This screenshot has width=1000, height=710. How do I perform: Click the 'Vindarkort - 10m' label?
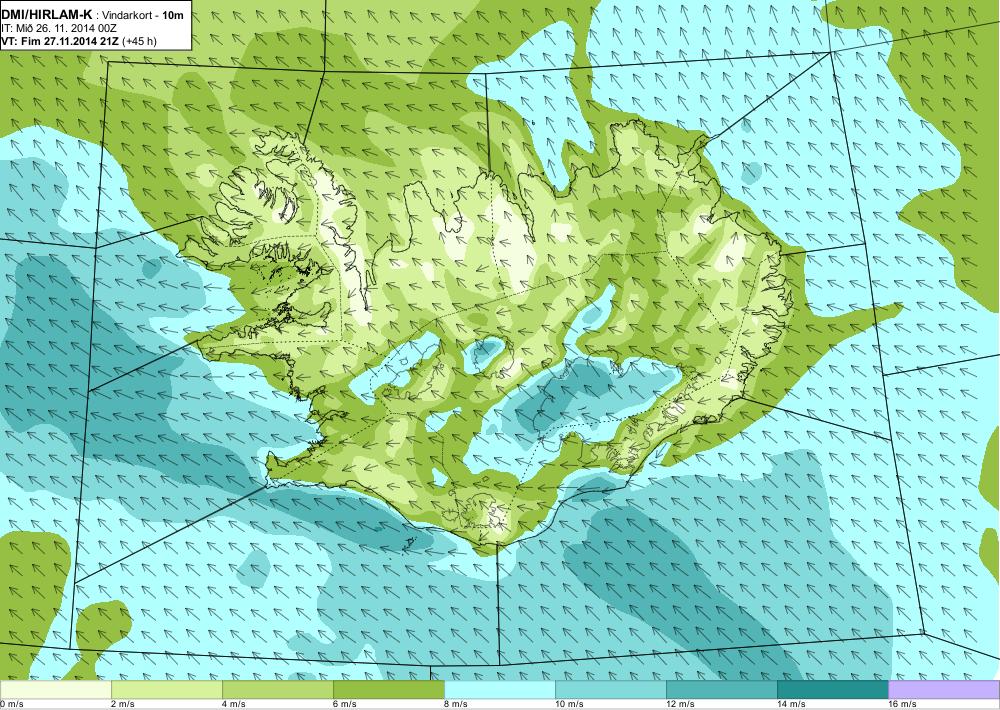[143, 15]
